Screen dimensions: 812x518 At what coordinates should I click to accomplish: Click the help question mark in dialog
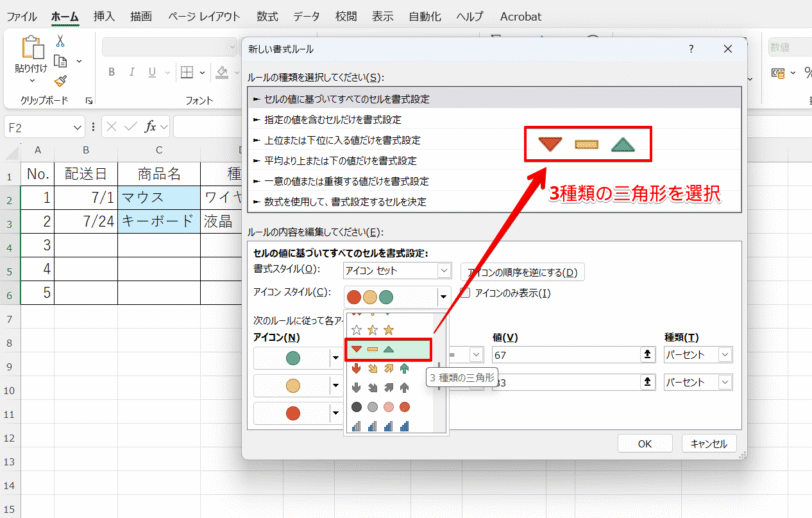[691, 49]
